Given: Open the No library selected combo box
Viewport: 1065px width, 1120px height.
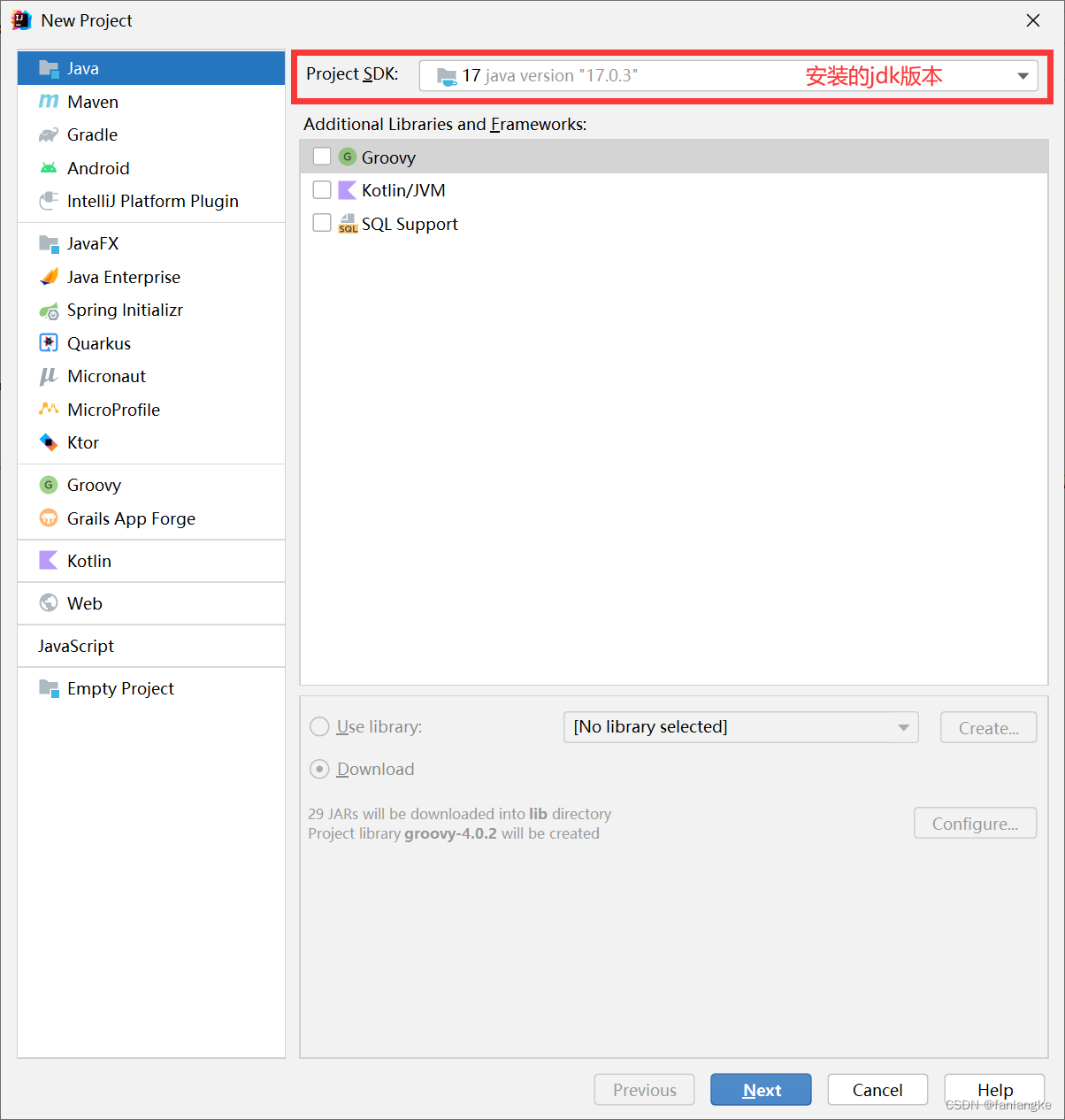Looking at the screenshot, I should tap(740, 727).
